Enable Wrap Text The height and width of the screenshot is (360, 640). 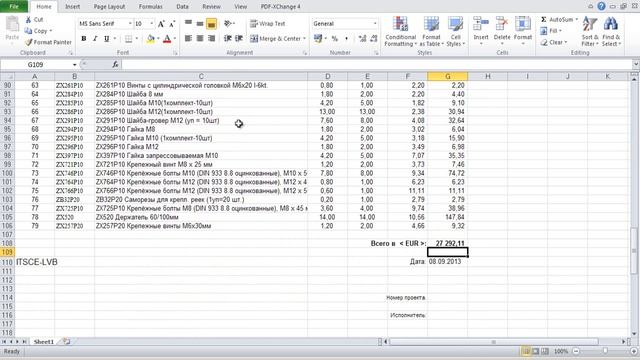coord(267,24)
